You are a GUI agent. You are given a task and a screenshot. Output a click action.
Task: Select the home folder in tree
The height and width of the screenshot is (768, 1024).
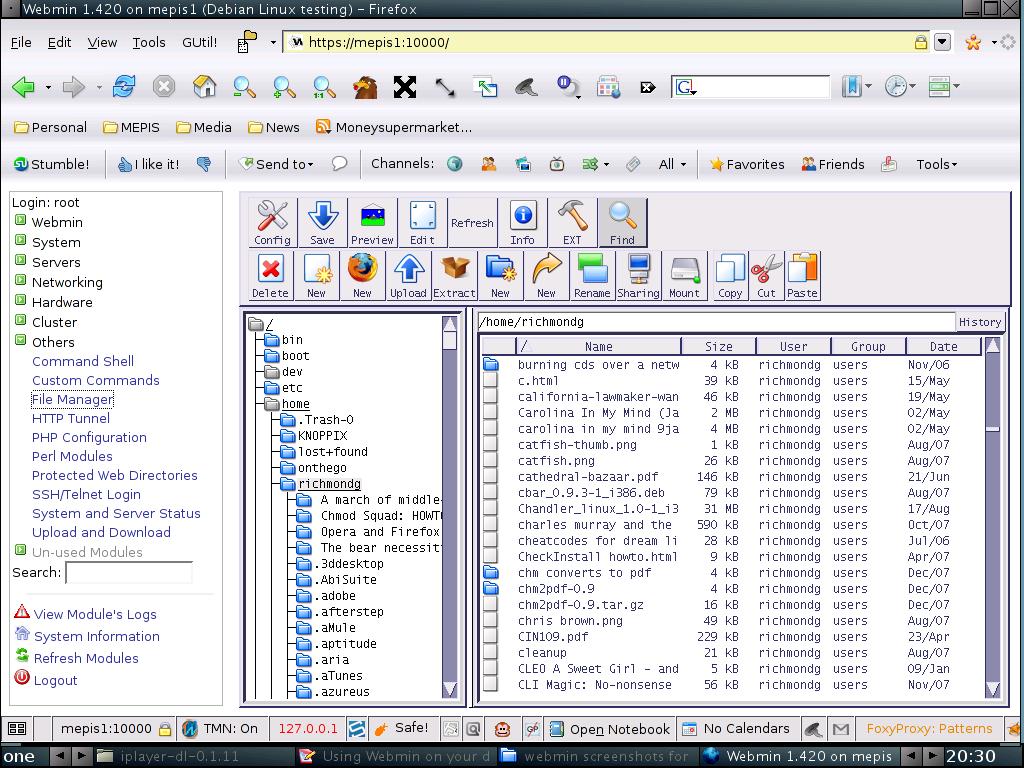pyautogui.click(x=295, y=404)
